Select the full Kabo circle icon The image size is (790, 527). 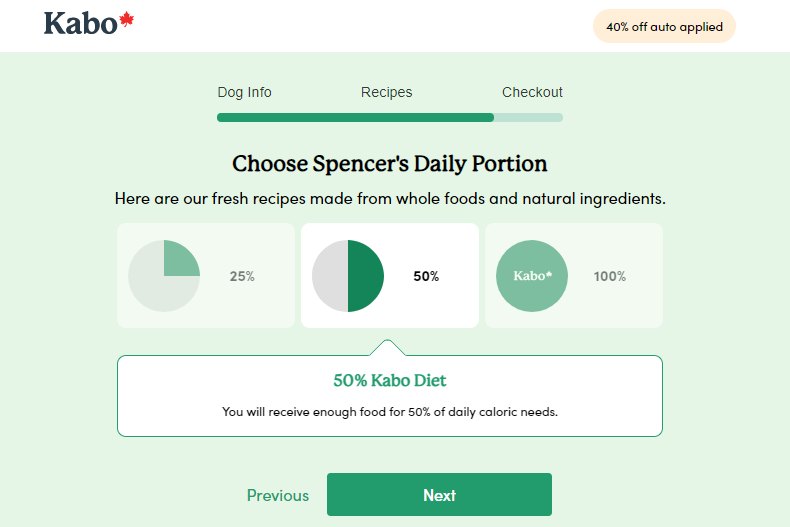pos(532,276)
